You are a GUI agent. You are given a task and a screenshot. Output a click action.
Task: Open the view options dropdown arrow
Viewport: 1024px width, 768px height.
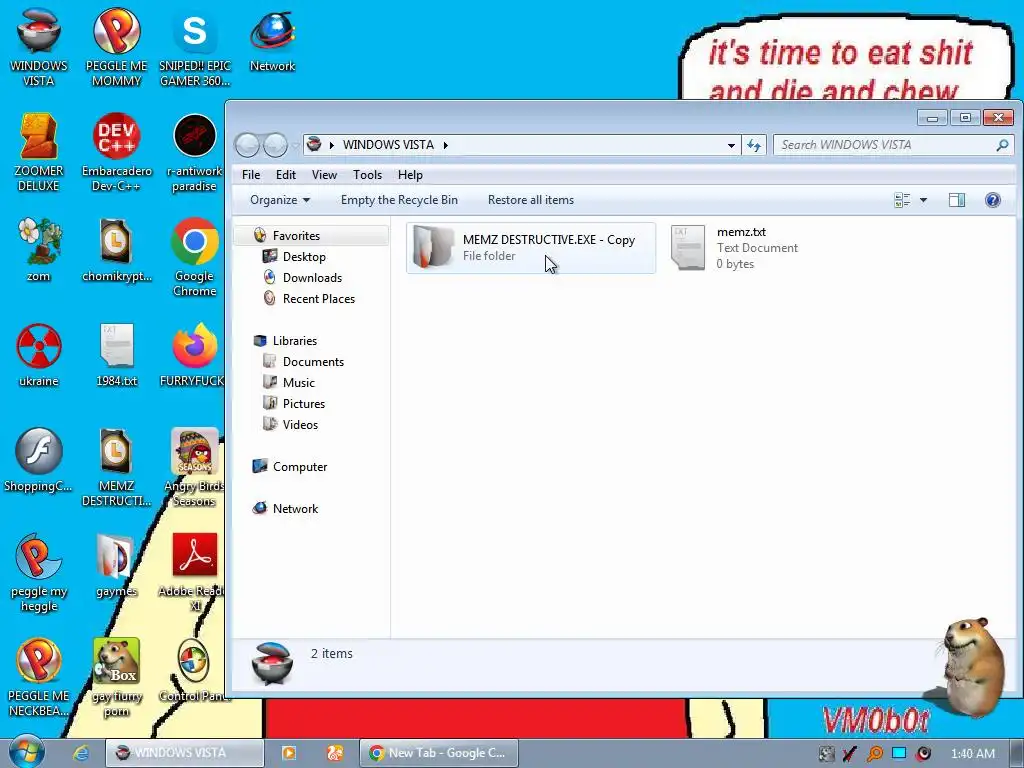(x=923, y=200)
